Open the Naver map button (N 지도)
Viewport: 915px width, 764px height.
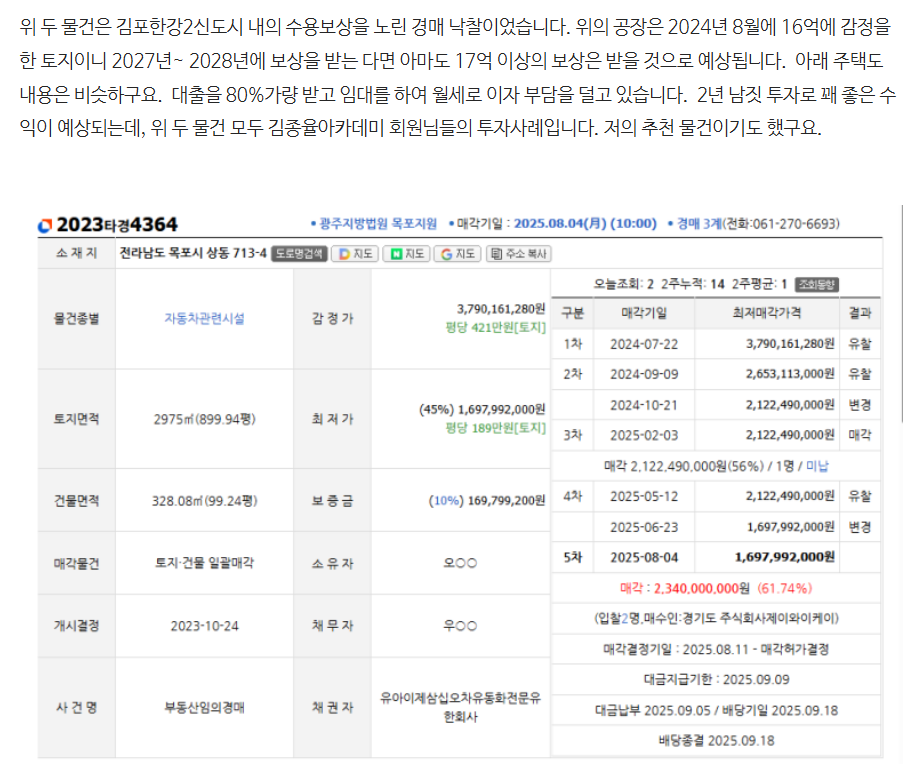[x=407, y=254]
